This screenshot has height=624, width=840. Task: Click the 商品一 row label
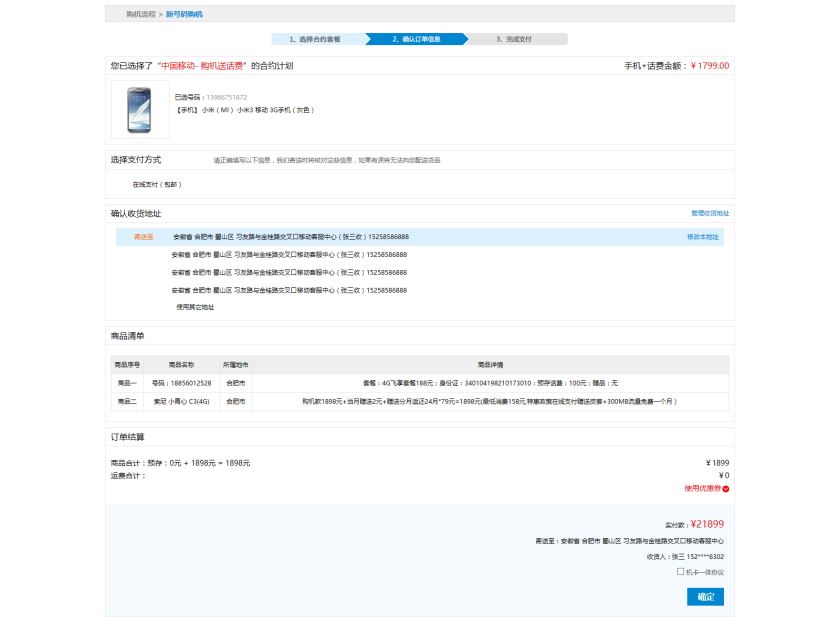[x=128, y=383]
